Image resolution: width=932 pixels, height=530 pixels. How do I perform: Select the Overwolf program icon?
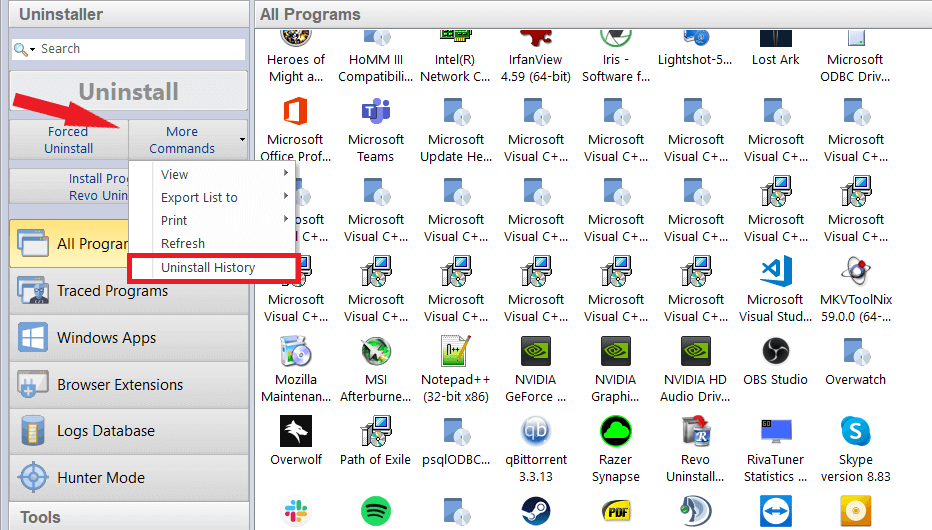pyautogui.click(x=296, y=432)
